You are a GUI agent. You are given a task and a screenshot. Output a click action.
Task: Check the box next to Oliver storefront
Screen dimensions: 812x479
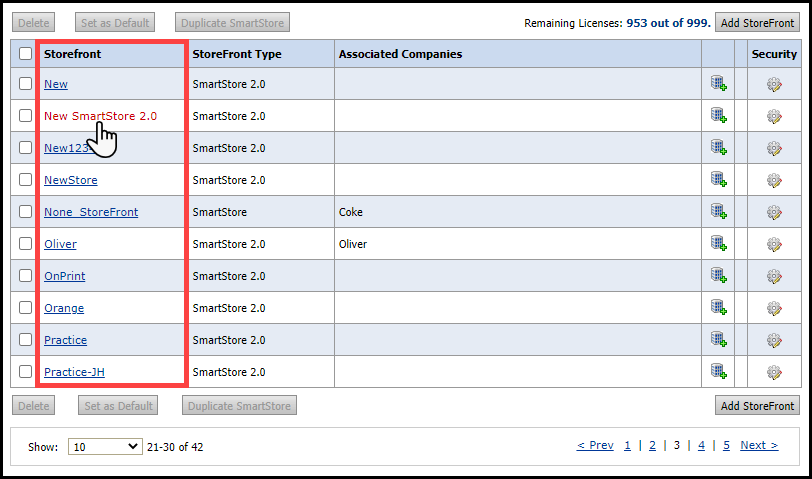[x=25, y=244]
